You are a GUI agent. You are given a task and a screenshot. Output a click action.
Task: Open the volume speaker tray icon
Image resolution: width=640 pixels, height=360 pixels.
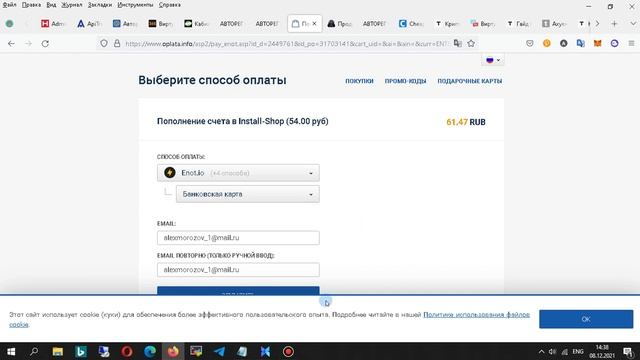[x=552, y=351]
